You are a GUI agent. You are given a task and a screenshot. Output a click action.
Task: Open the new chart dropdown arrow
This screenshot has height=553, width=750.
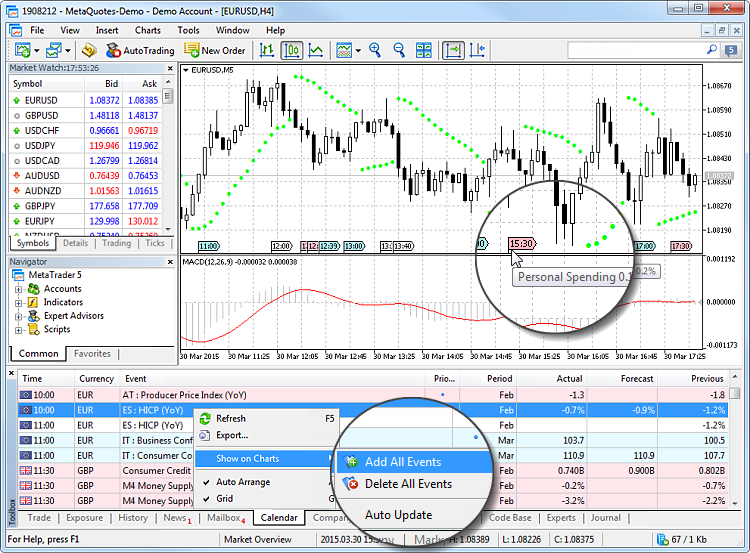pyautogui.click(x=37, y=50)
